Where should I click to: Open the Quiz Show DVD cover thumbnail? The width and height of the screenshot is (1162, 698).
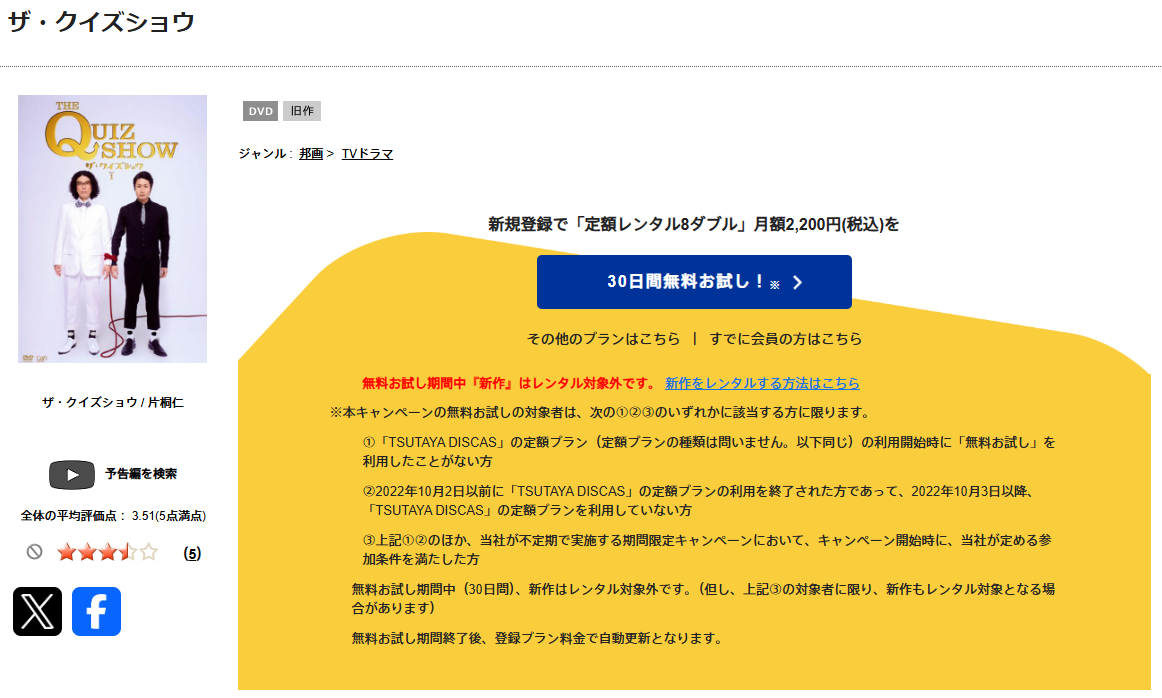[113, 228]
